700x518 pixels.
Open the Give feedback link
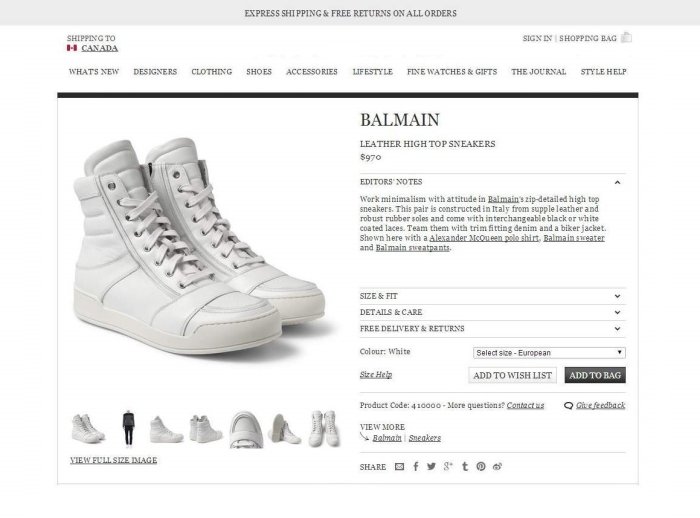pos(600,405)
